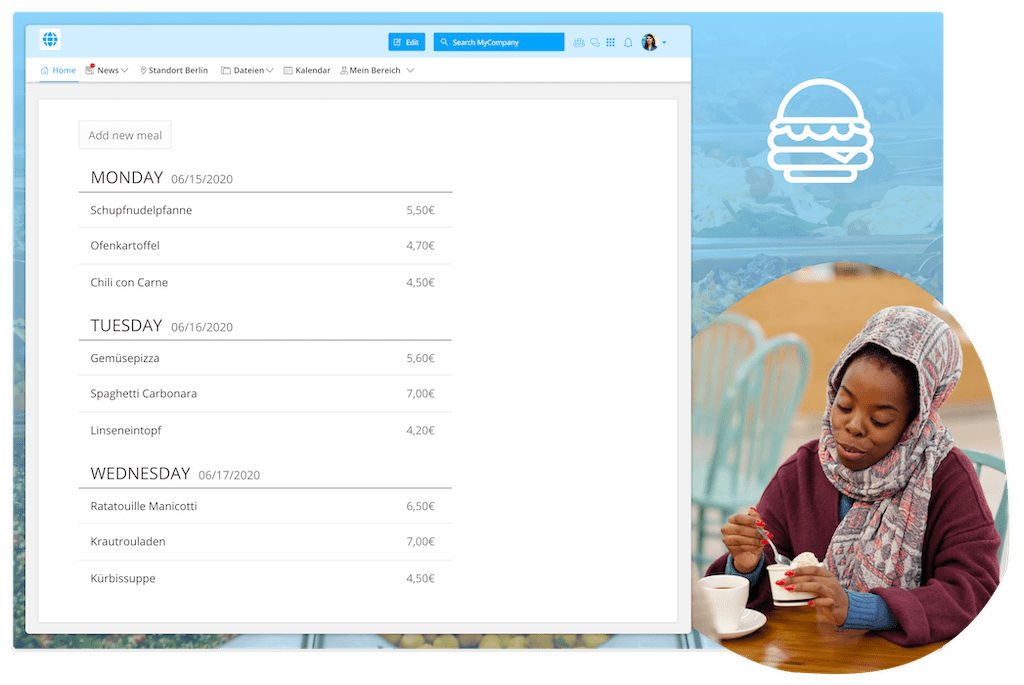Open the people directory icon
1024x685 pixels.
[x=578, y=43]
